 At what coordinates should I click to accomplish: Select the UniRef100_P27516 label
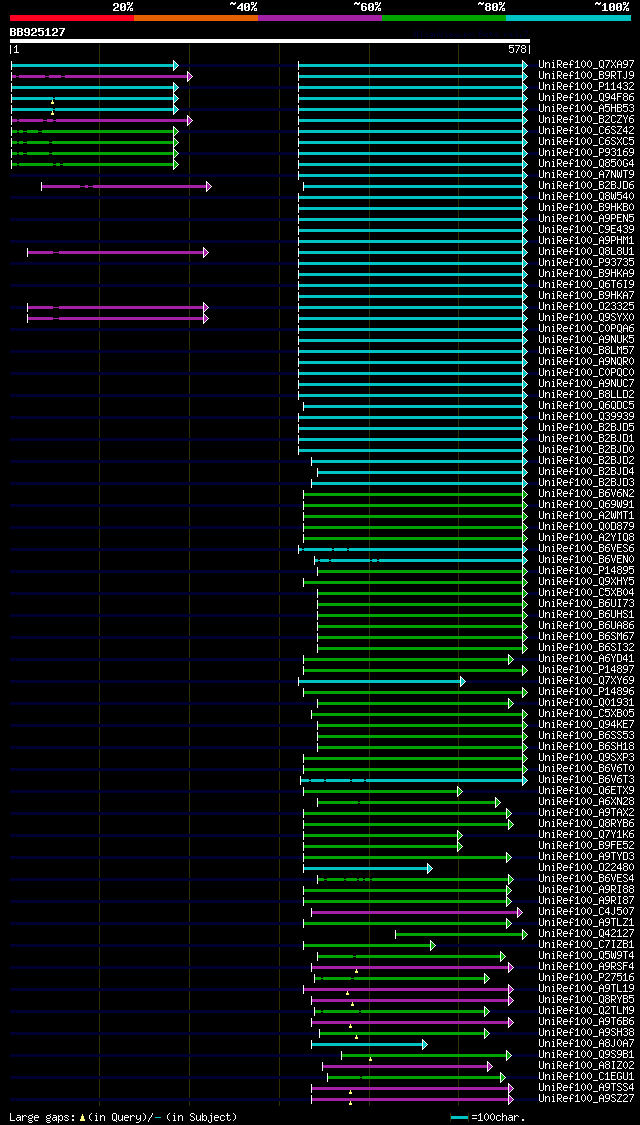[586, 978]
